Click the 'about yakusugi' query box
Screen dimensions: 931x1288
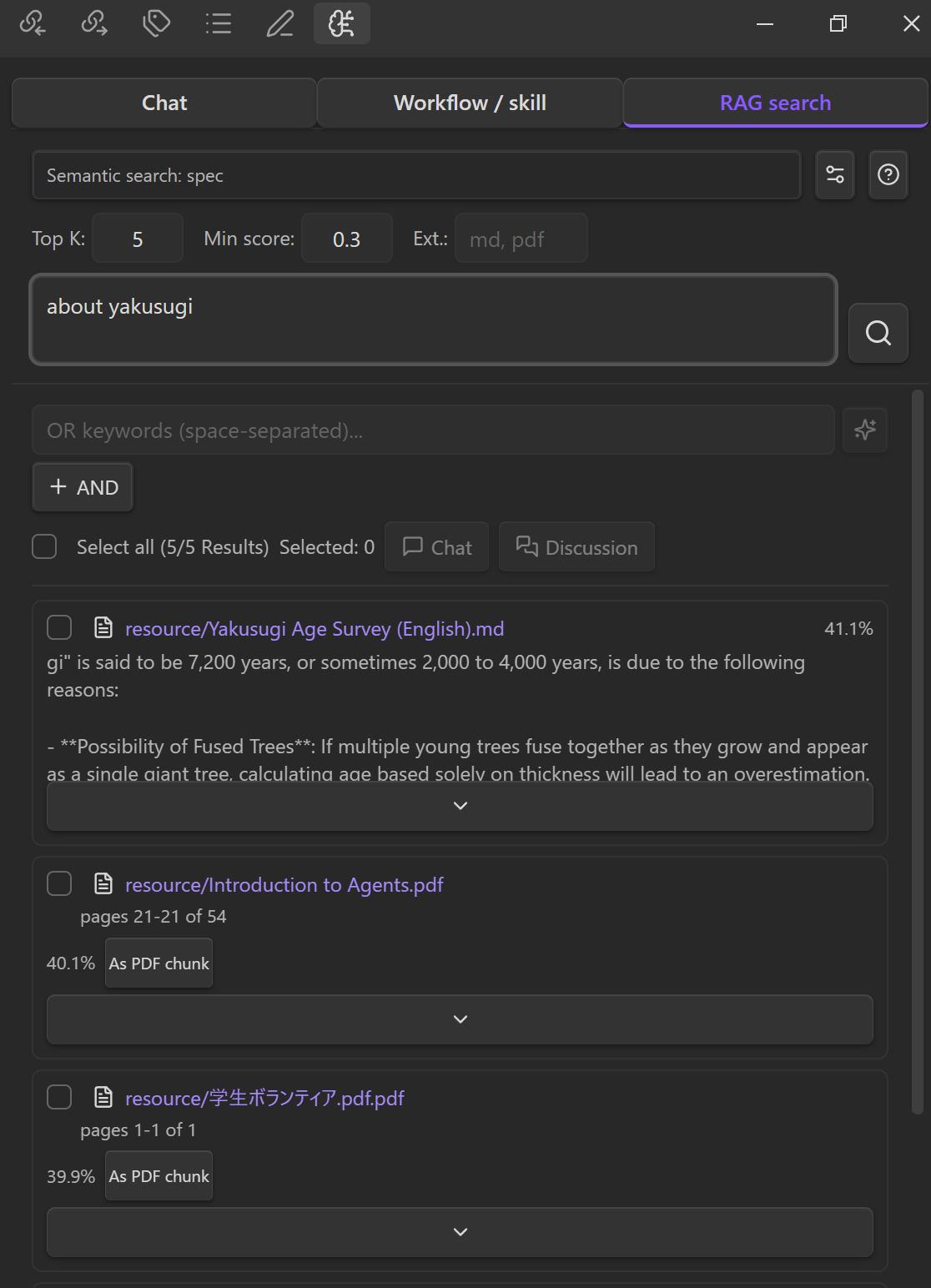(433, 319)
